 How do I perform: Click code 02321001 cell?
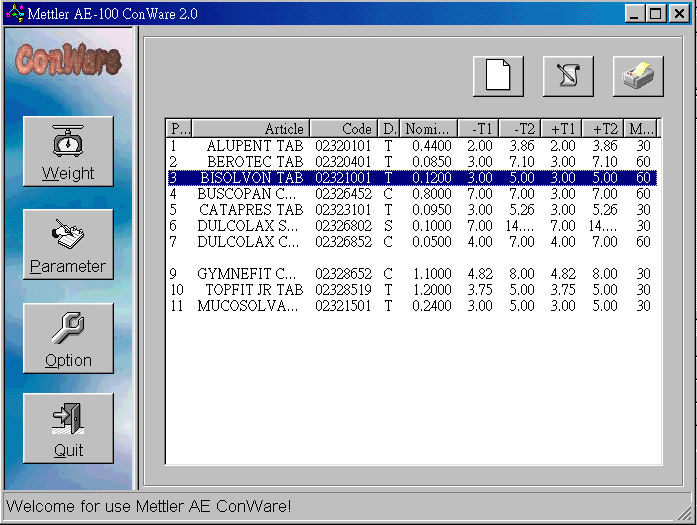pyautogui.click(x=343, y=178)
